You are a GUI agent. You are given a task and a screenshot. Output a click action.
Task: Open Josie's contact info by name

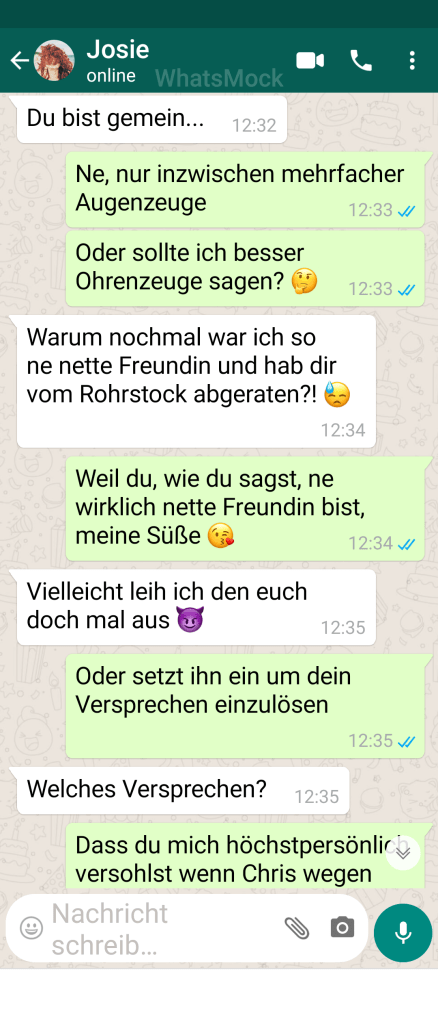click(x=118, y=49)
